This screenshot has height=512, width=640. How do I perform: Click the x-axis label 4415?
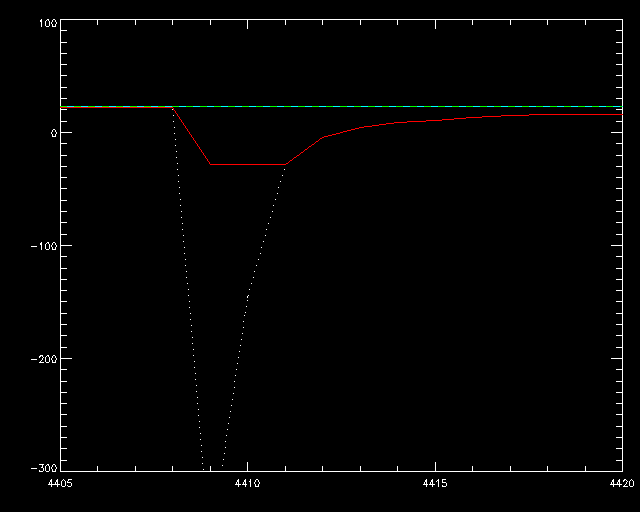coord(435,484)
